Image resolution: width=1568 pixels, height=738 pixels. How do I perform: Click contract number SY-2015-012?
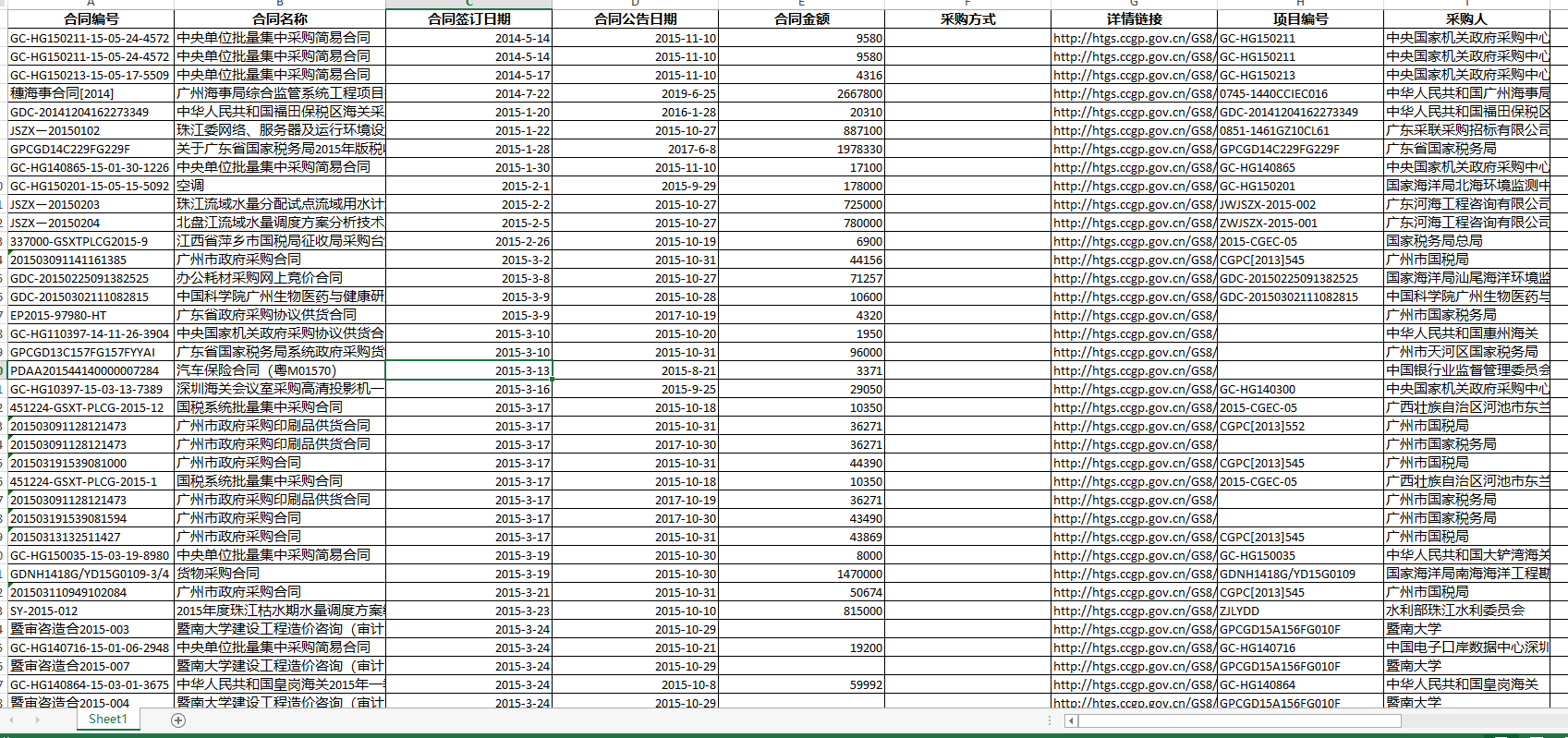coord(91,611)
